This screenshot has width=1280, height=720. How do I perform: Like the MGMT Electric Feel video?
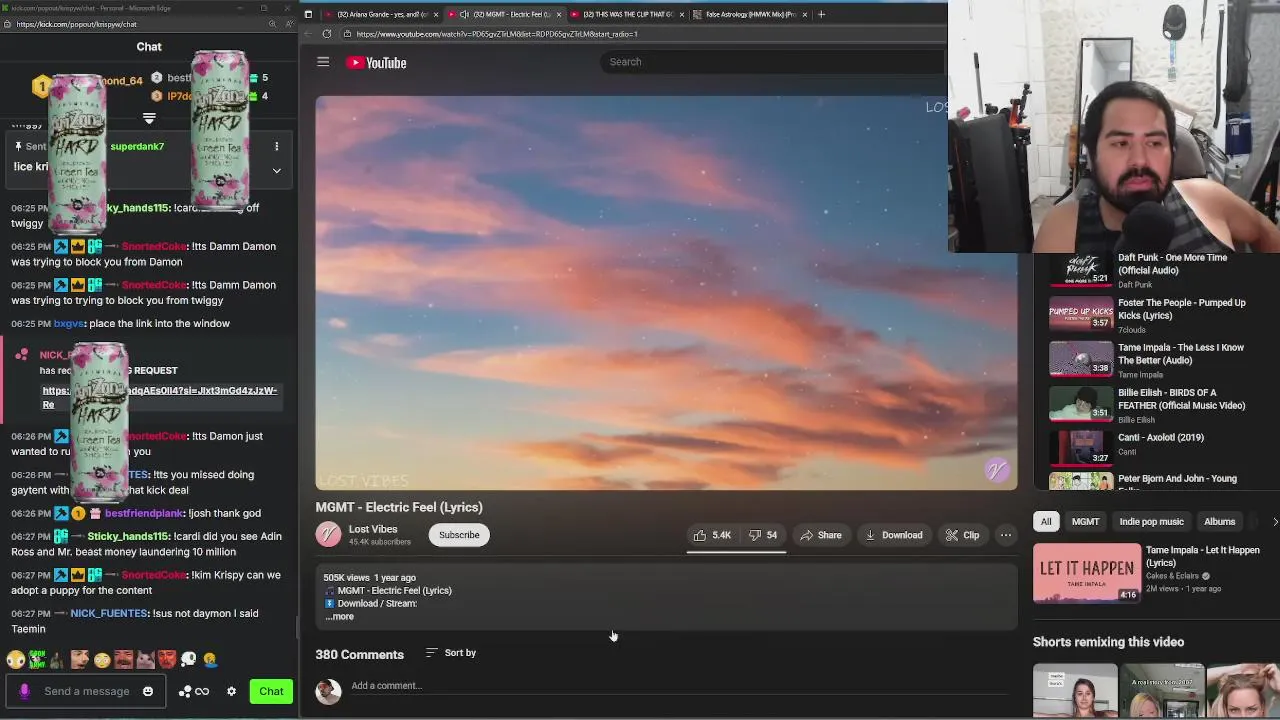coord(713,535)
